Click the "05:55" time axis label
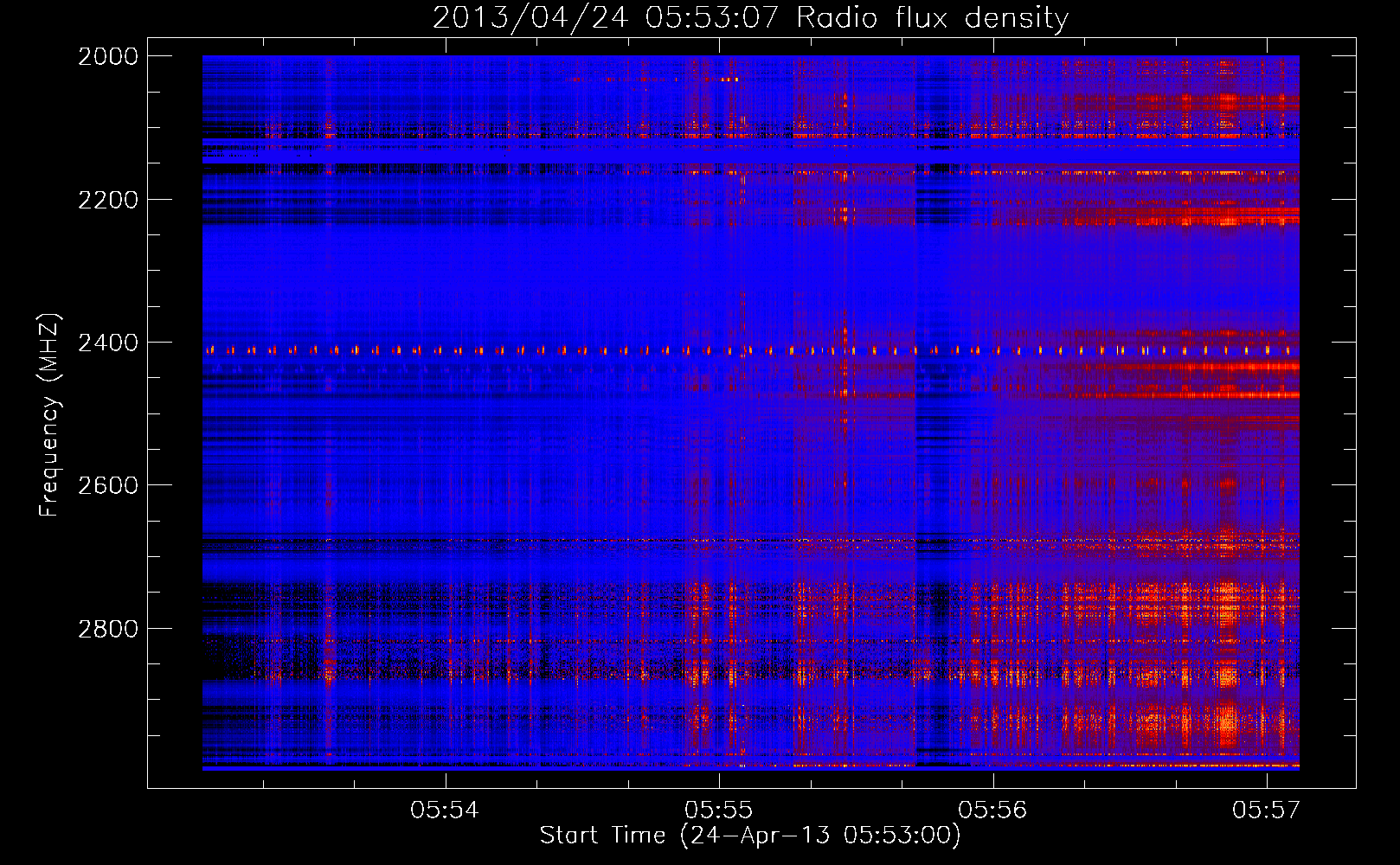This screenshot has height=865, width=1400. click(719, 810)
